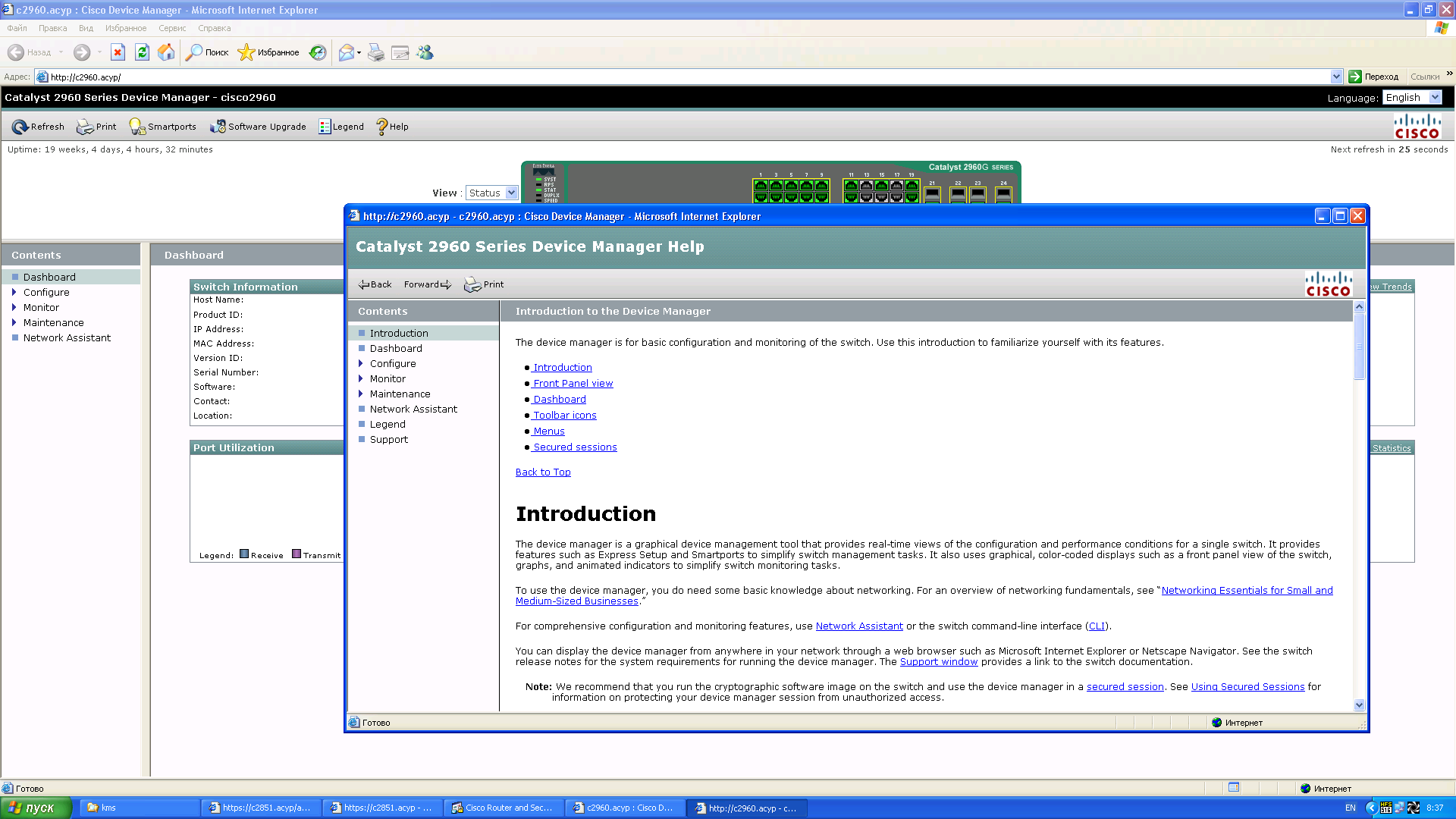Open the Messenger icon in IE toolbar
1456x819 pixels.
tap(425, 52)
